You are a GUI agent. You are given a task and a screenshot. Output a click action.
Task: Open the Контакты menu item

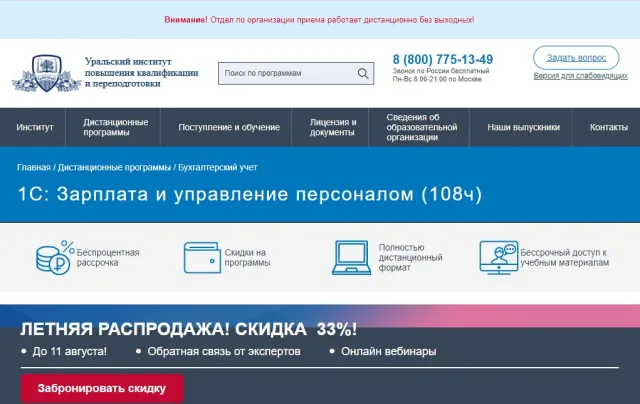[609, 127]
